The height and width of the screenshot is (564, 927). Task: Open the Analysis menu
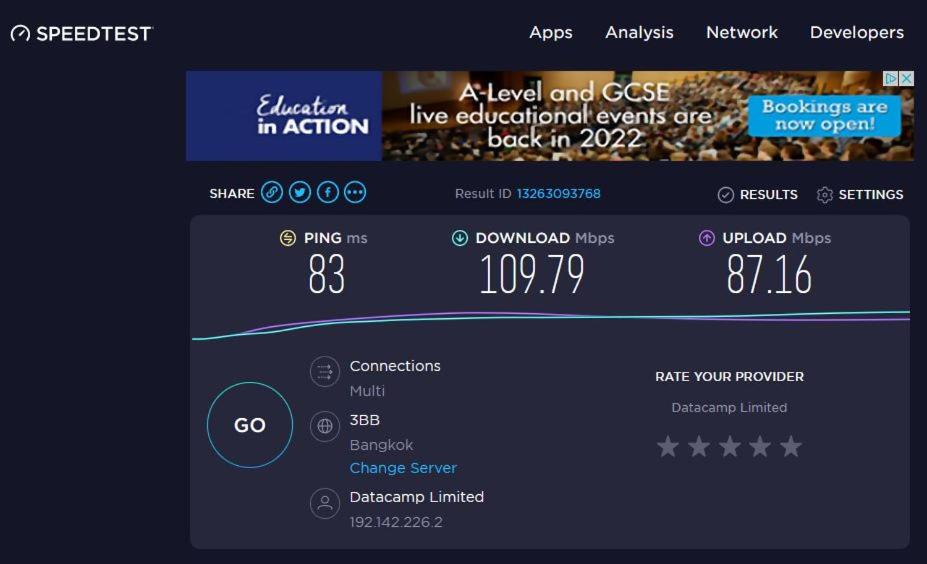pos(639,33)
